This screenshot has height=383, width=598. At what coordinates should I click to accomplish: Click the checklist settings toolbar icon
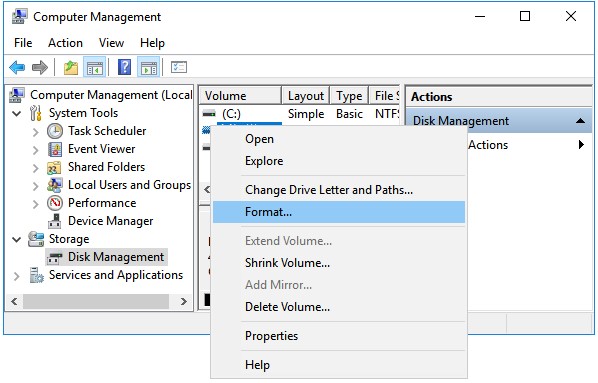coord(178,68)
